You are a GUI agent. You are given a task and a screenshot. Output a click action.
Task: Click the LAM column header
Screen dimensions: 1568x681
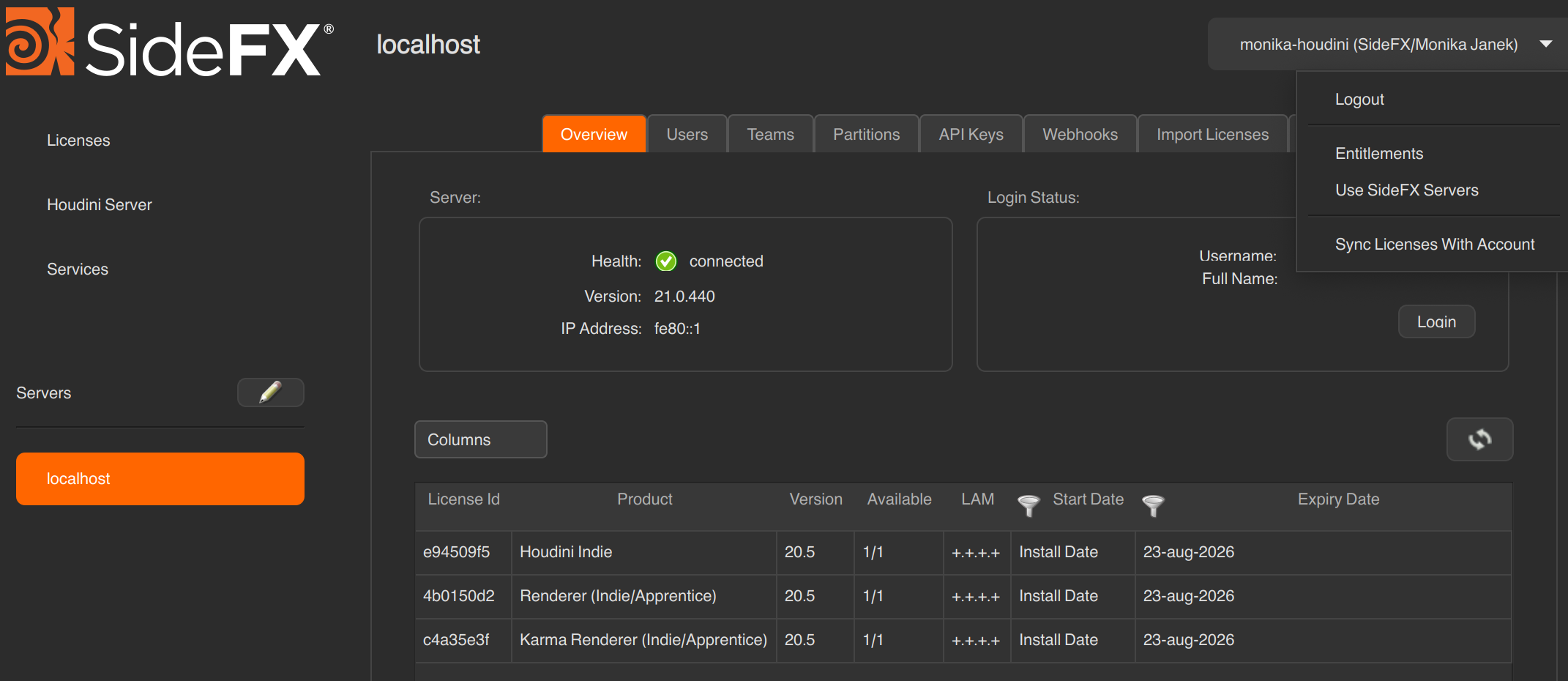[x=977, y=499]
